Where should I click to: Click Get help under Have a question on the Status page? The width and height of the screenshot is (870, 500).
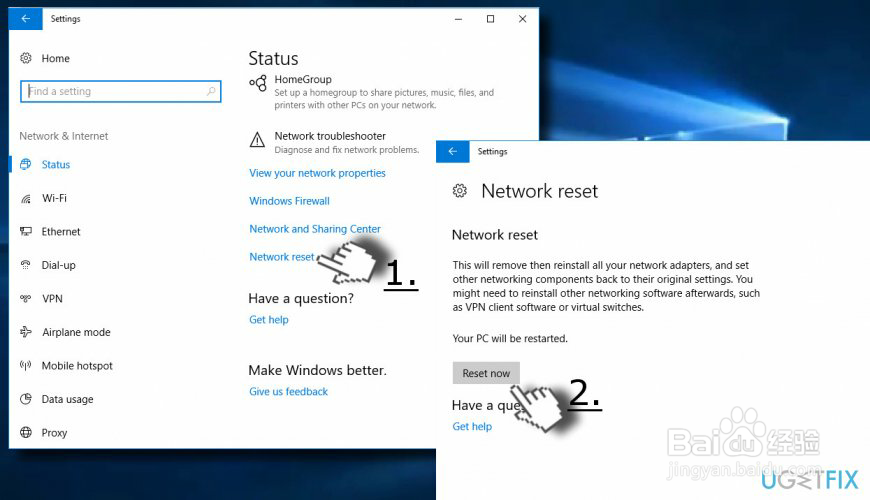pyautogui.click(x=269, y=320)
